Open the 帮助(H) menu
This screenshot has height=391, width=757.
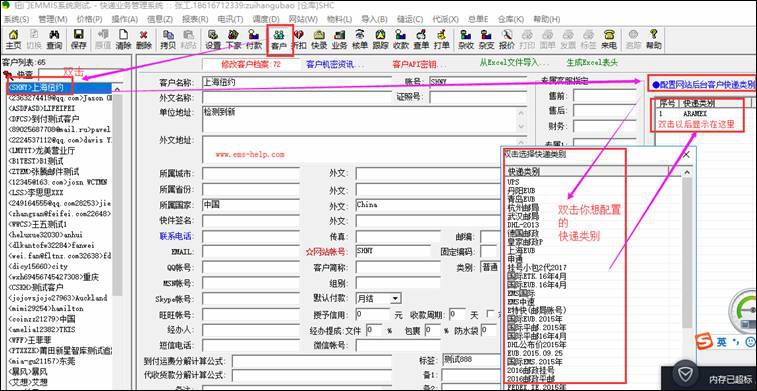point(547,19)
